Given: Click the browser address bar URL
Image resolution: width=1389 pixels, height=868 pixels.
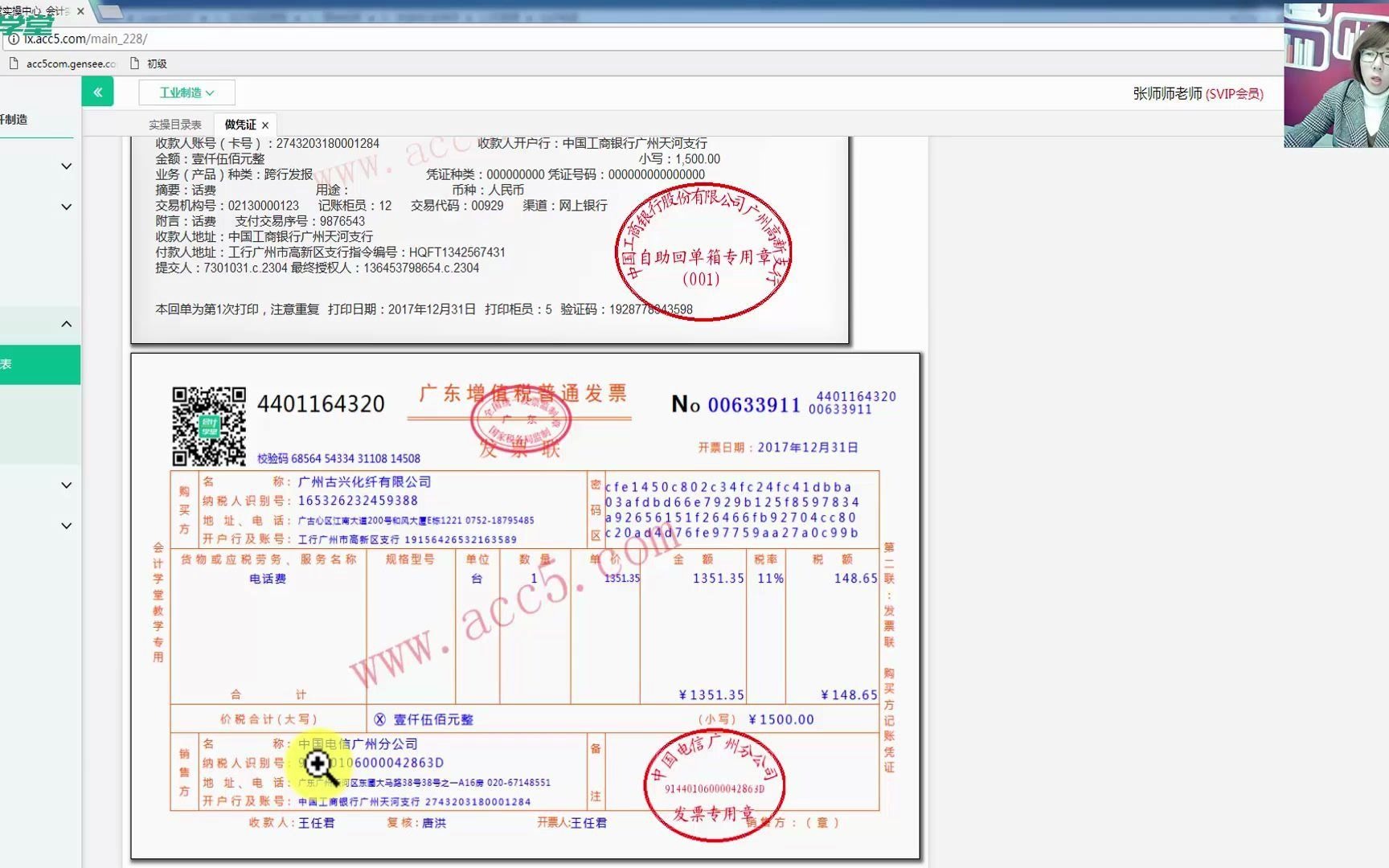Looking at the screenshot, I should coord(85,39).
